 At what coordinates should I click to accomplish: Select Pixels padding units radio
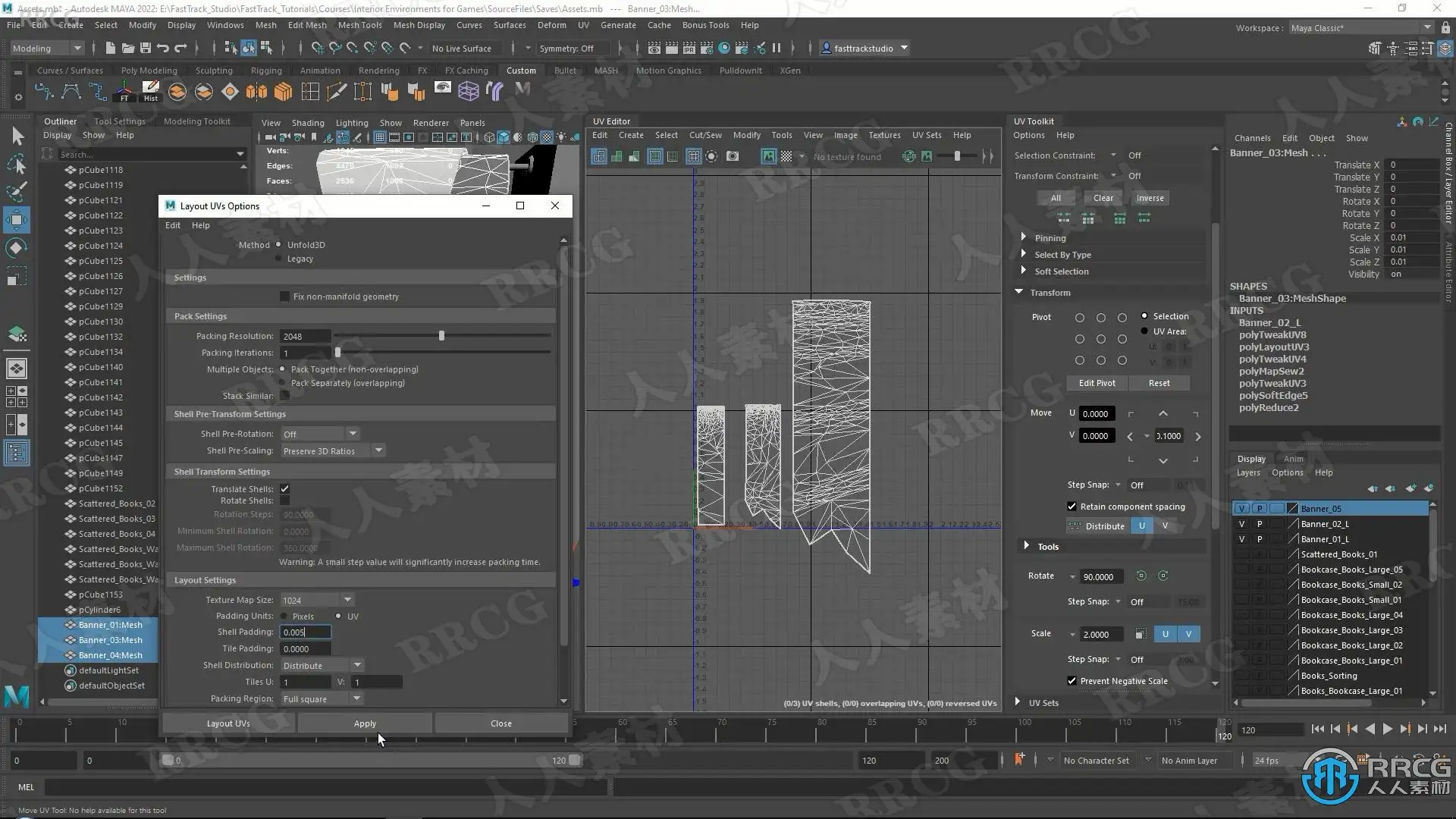coord(284,617)
